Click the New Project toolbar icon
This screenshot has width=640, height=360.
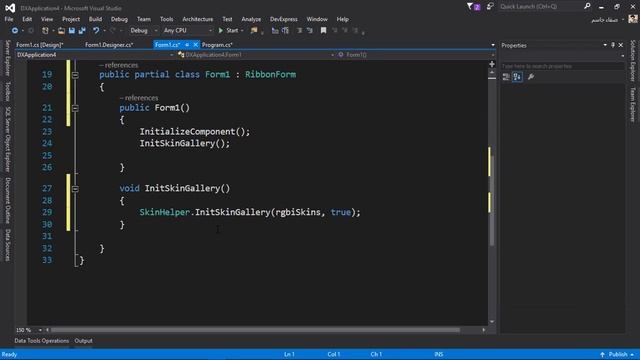coord(45,31)
